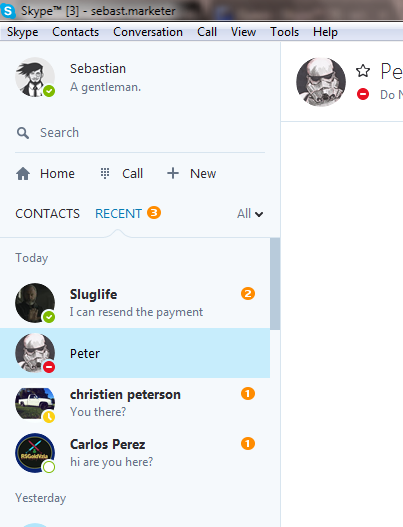Image resolution: width=403 pixels, height=527 pixels.
Task: Switch to the CONTACTS tab
Action: 47,214
